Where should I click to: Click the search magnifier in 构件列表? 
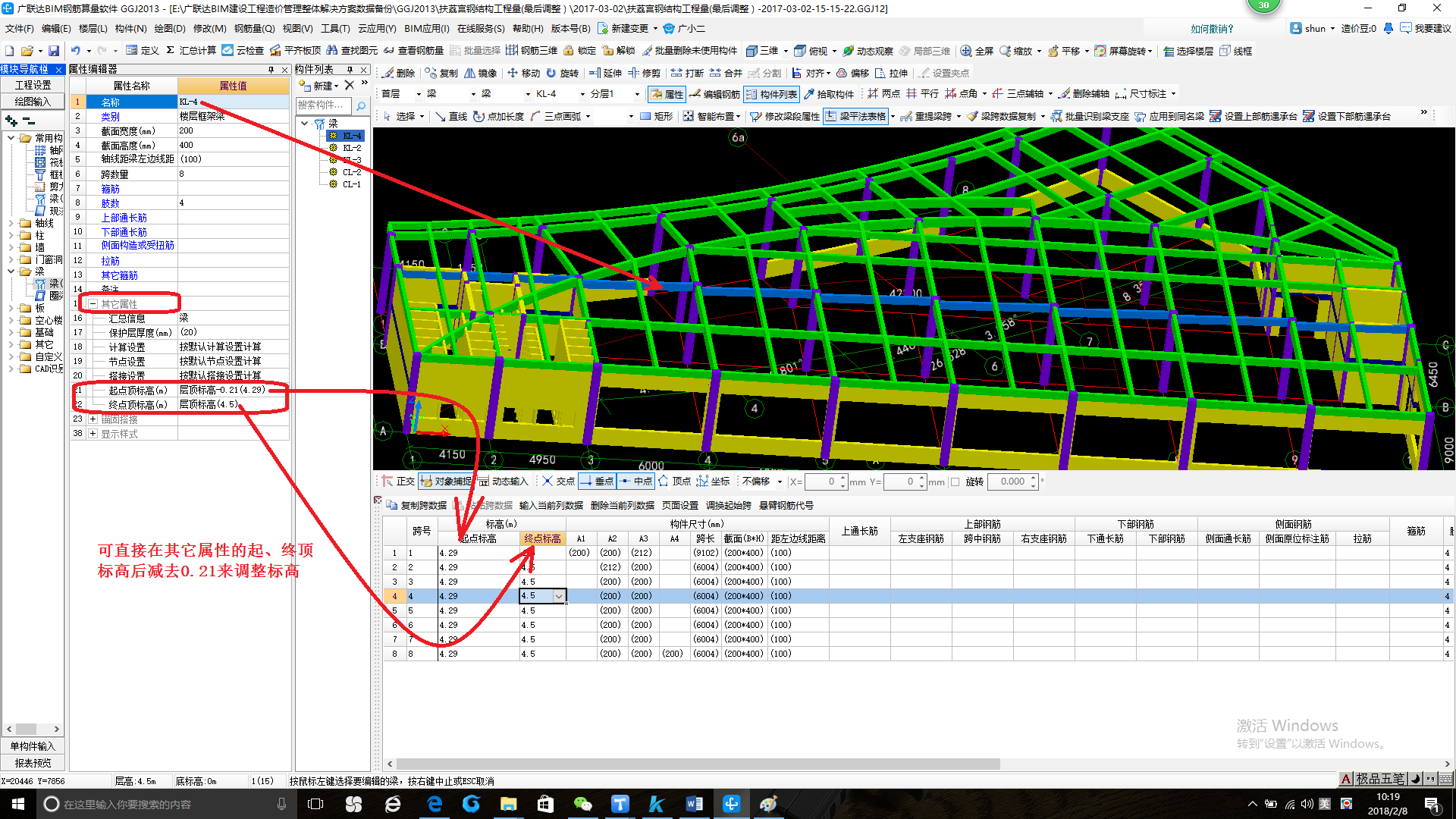click(x=361, y=105)
